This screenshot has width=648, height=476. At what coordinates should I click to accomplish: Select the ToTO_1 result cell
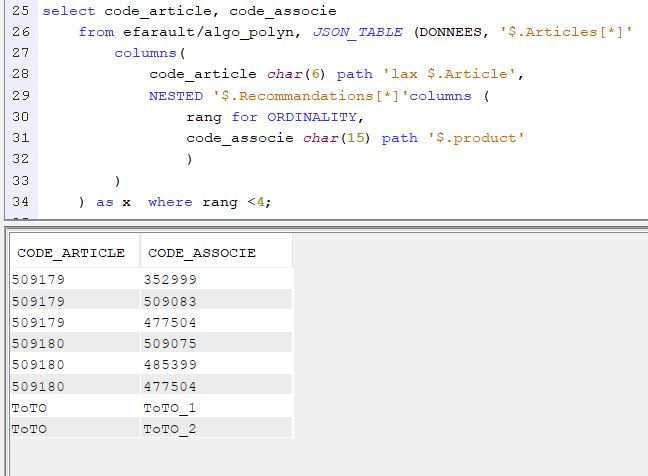pos(170,408)
